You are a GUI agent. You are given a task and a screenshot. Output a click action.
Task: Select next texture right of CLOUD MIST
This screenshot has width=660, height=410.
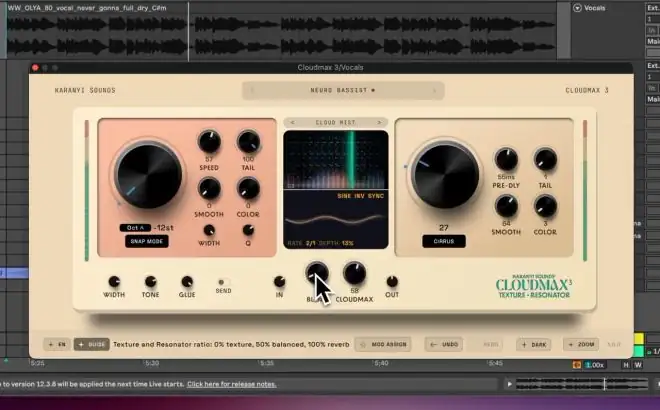pyautogui.click(x=379, y=122)
